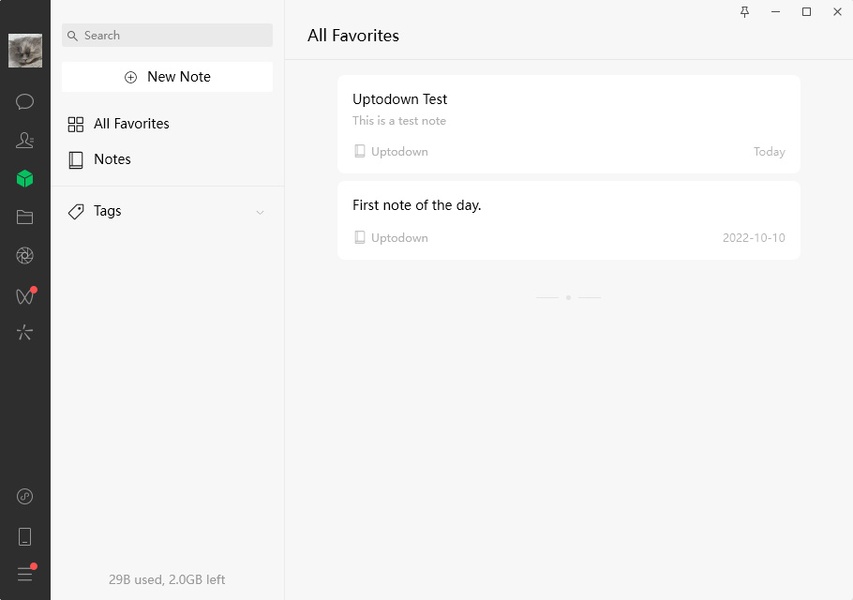Open the Channels icon with red dot
The width and height of the screenshot is (853, 600).
(25, 296)
